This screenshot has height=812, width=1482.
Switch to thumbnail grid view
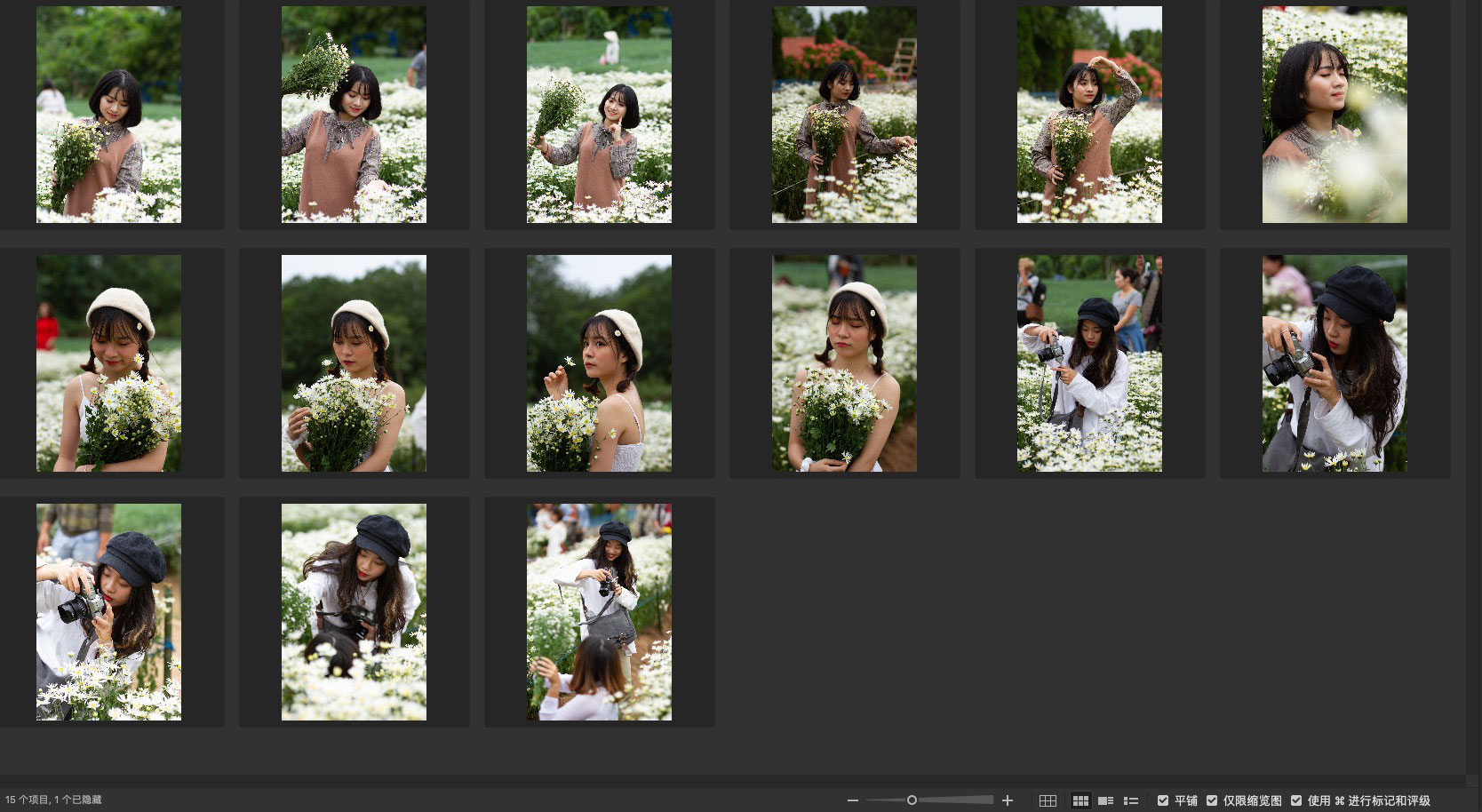tap(1080, 800)
